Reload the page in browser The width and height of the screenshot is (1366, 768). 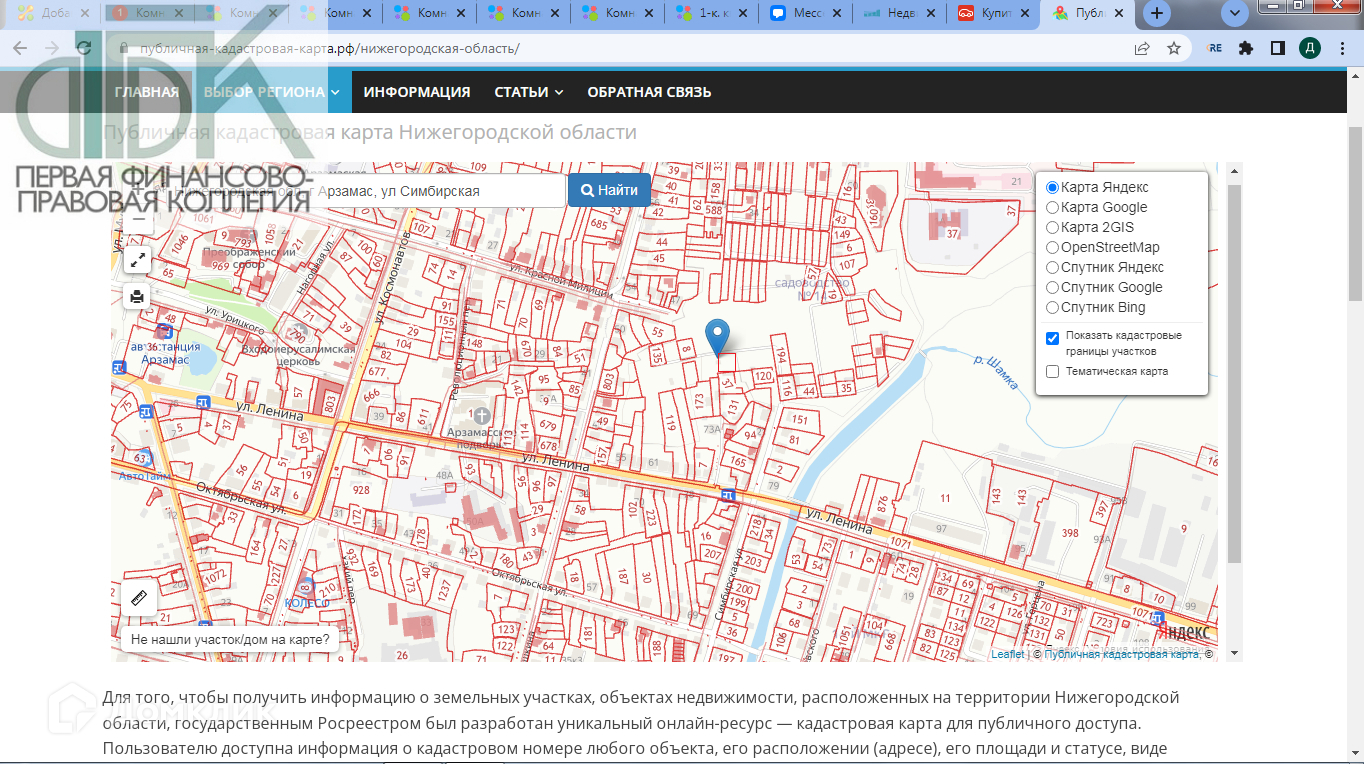pos(85,48)
